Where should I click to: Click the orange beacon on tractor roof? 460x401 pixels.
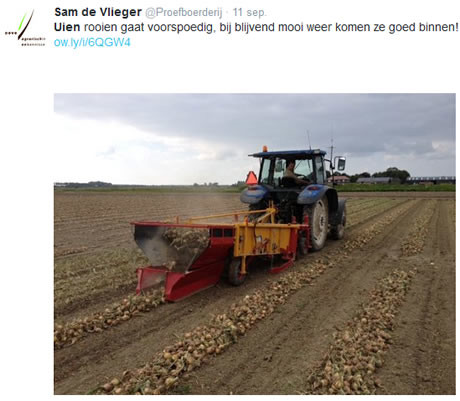point(265,149)
